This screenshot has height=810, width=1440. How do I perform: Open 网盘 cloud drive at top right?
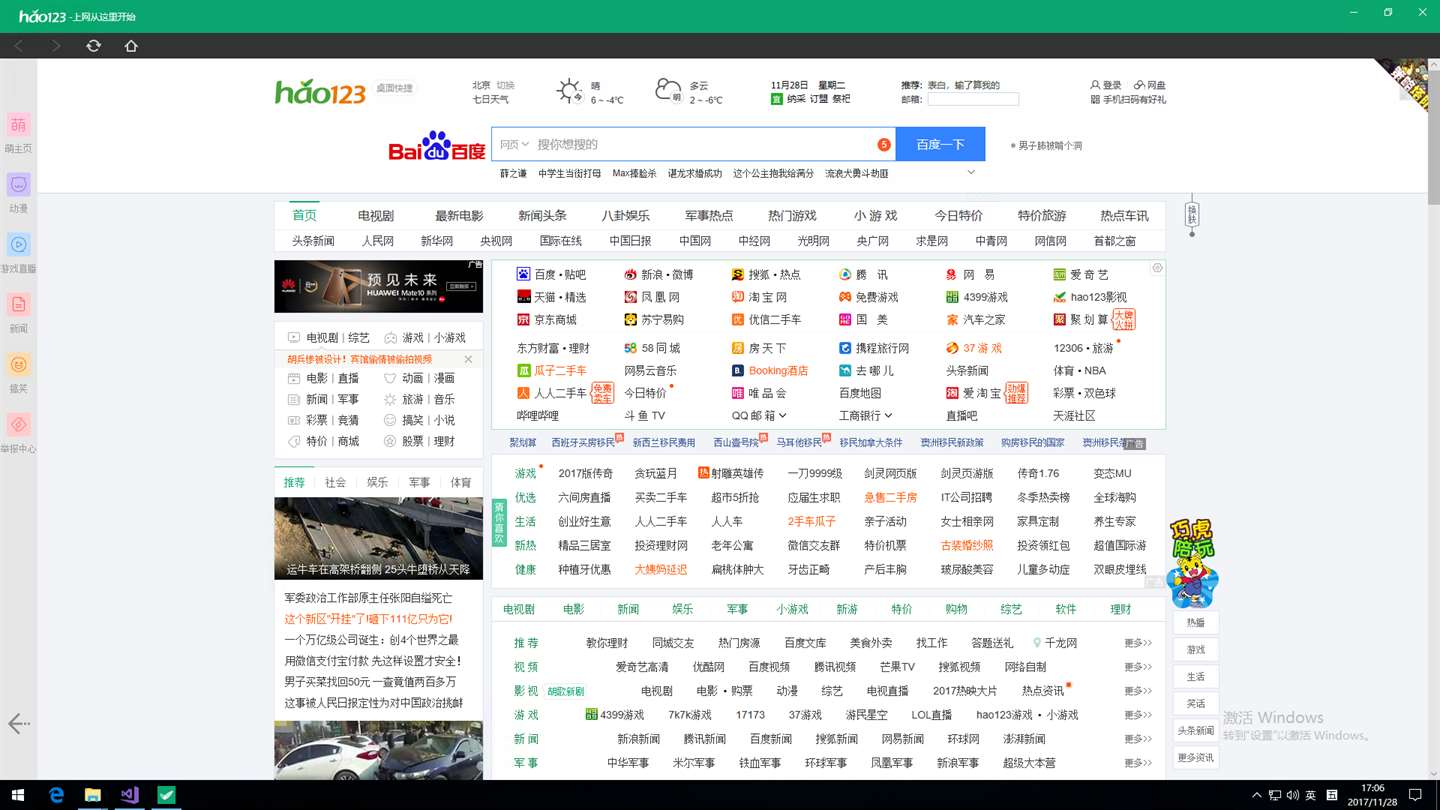[x=1150, y=85]
